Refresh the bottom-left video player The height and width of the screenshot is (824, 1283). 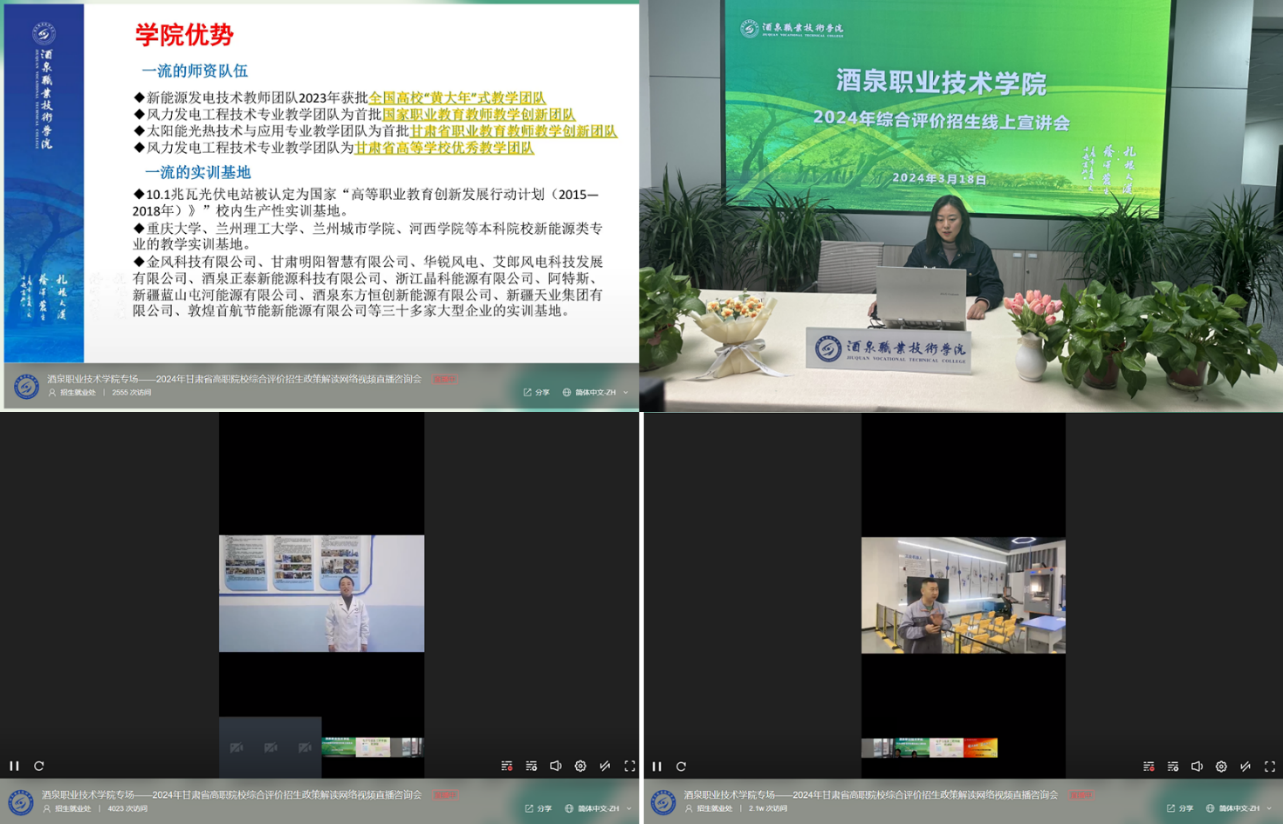(x=39, y=766)
